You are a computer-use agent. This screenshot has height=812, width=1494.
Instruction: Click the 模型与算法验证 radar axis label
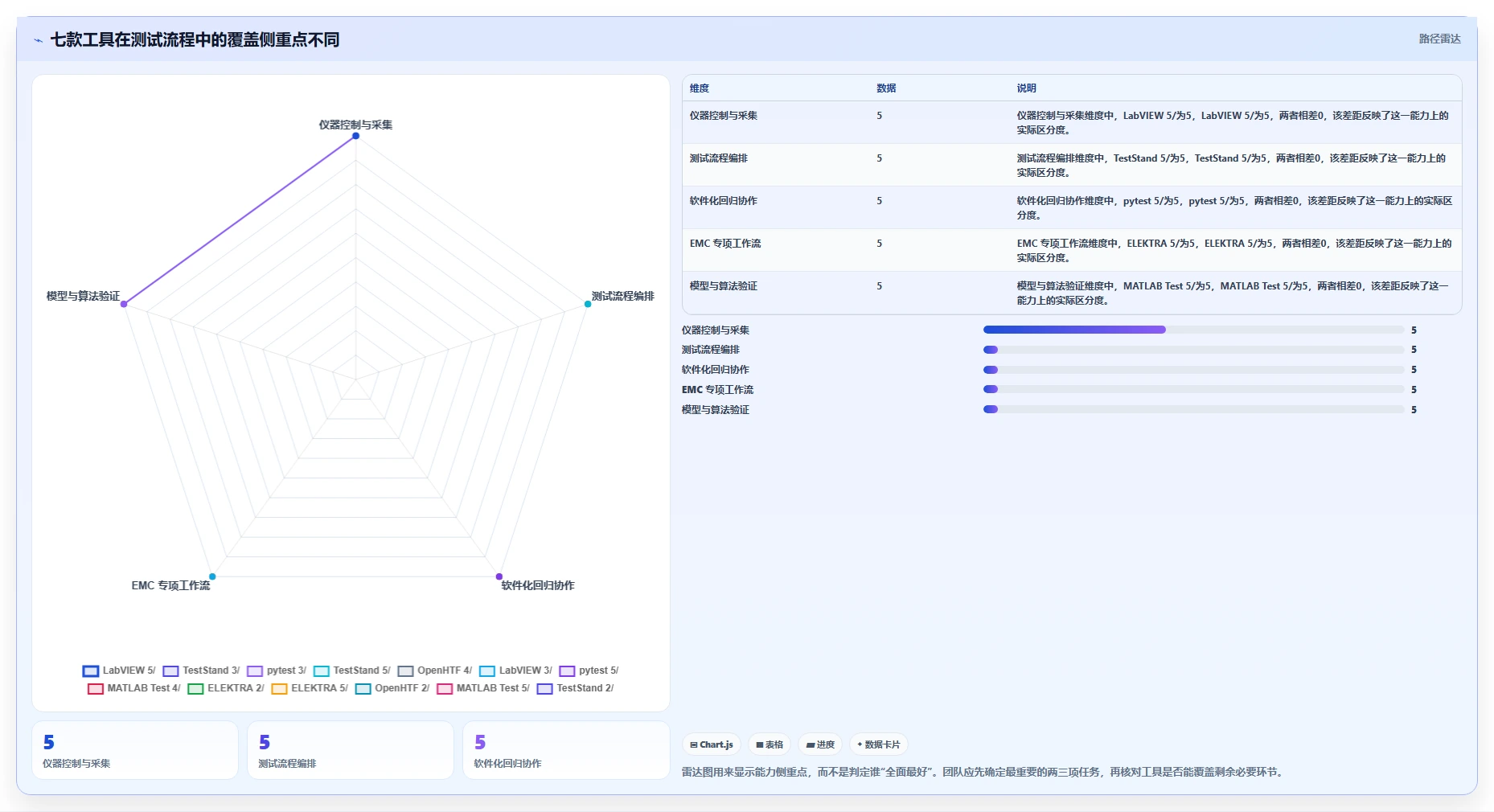tap(83, 296)
